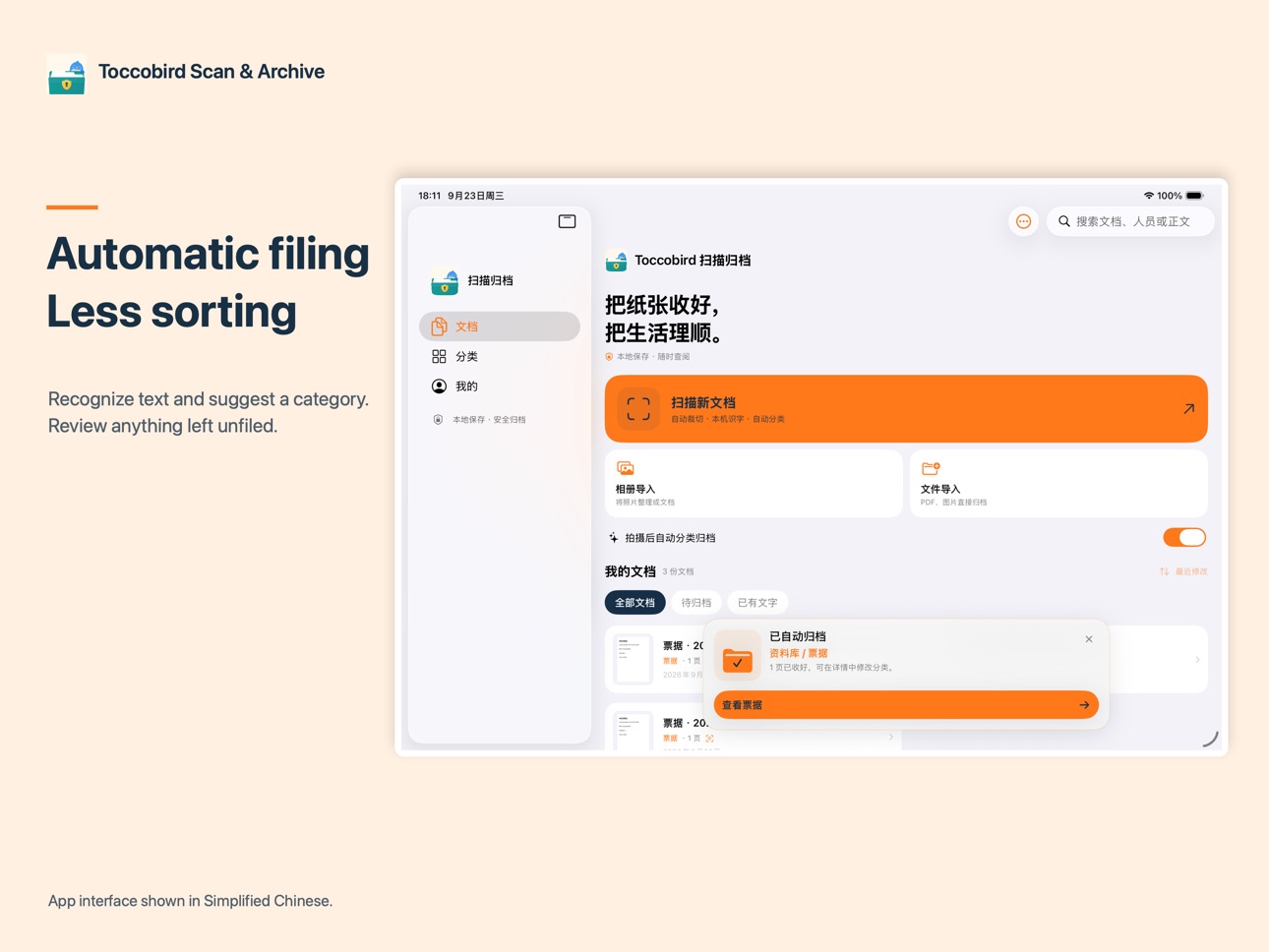The height and width of the screenshot is (952, 1269).
Task: Open the lower 票据 document thumbnail
Action: point(633,732)
